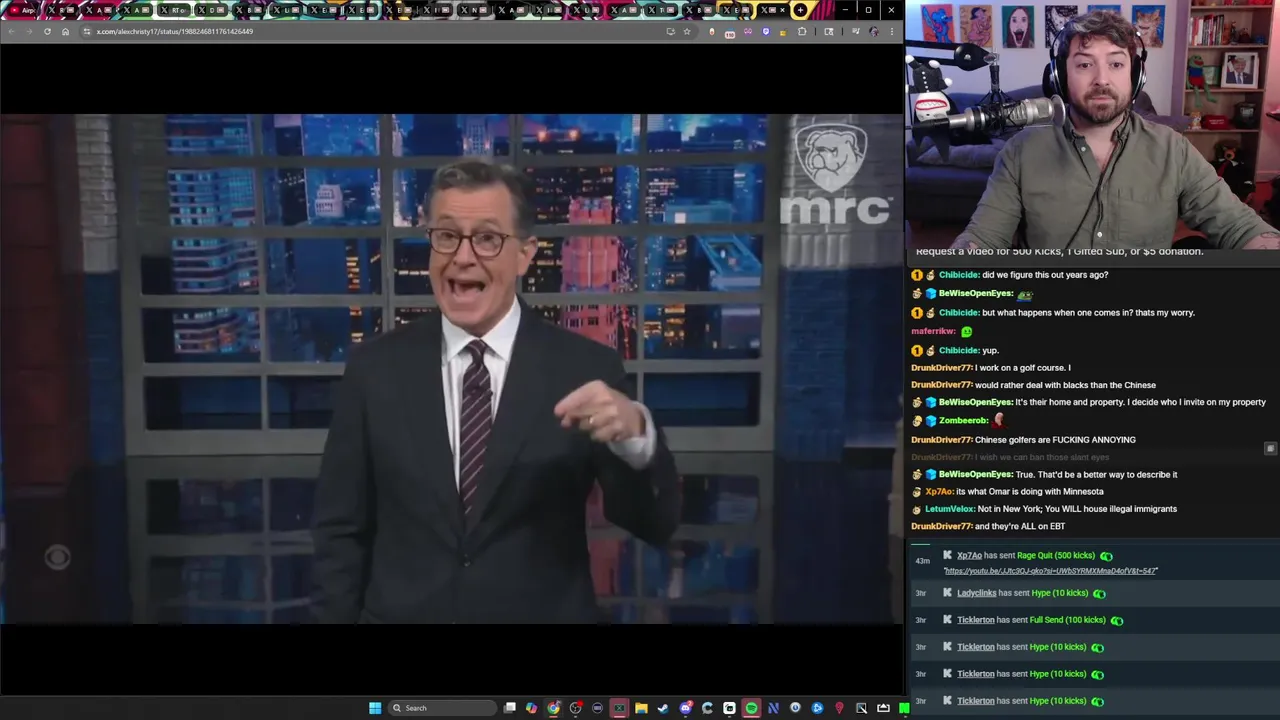This screenshot has width=1280, height=720.
Task: Click the x.com address bar
Action: [x=370, y=31]
